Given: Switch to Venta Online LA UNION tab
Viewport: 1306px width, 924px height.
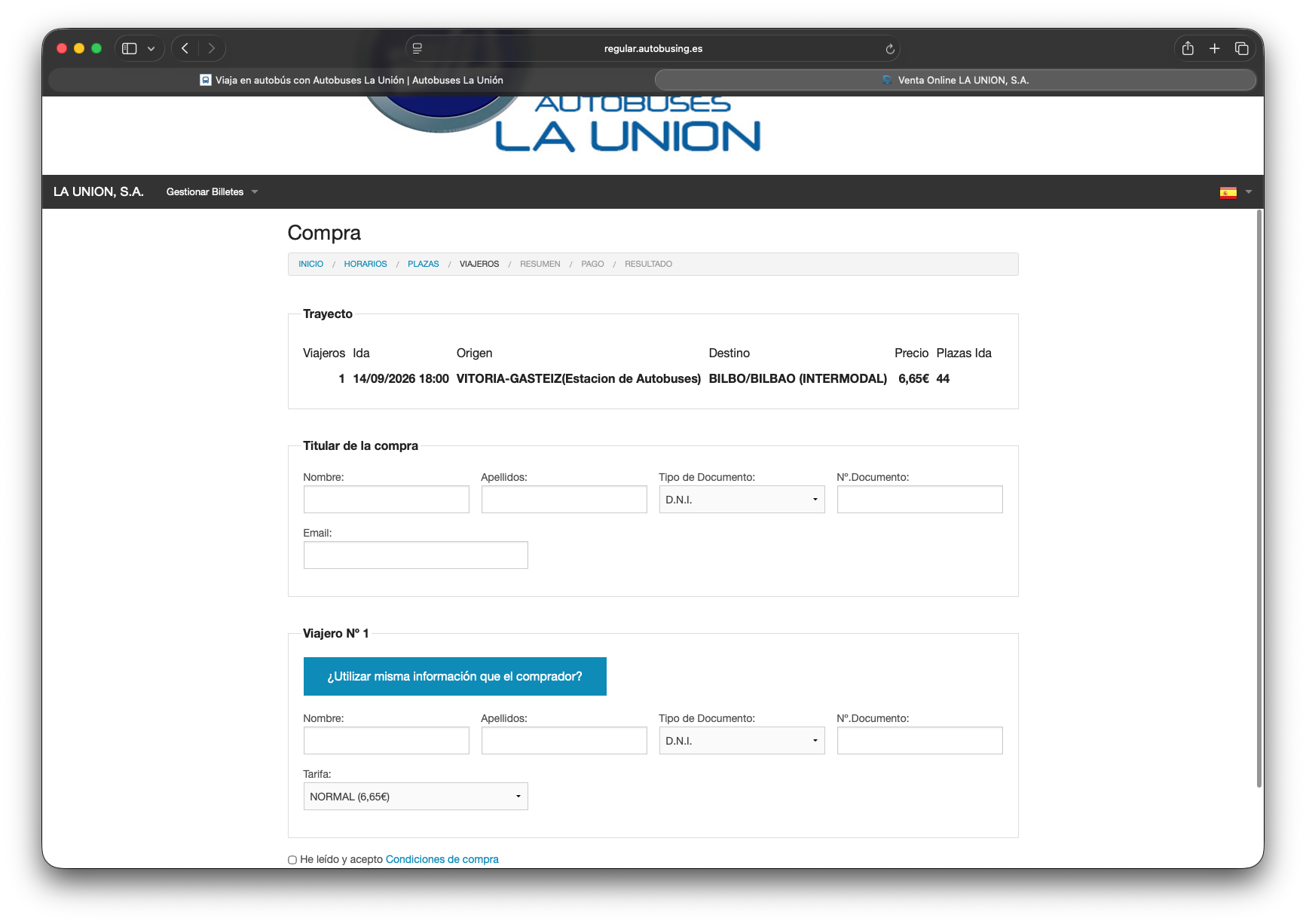Looking at the screenshot, I should point(955,80).
